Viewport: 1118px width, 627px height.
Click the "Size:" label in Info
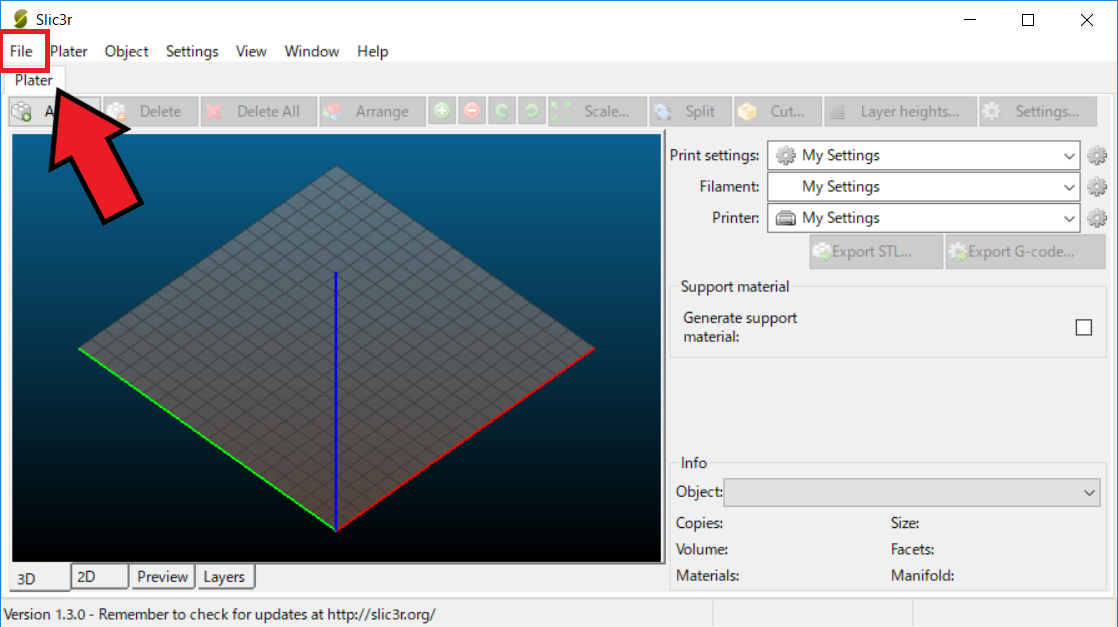pyautogui.click(x=905, y=523)
